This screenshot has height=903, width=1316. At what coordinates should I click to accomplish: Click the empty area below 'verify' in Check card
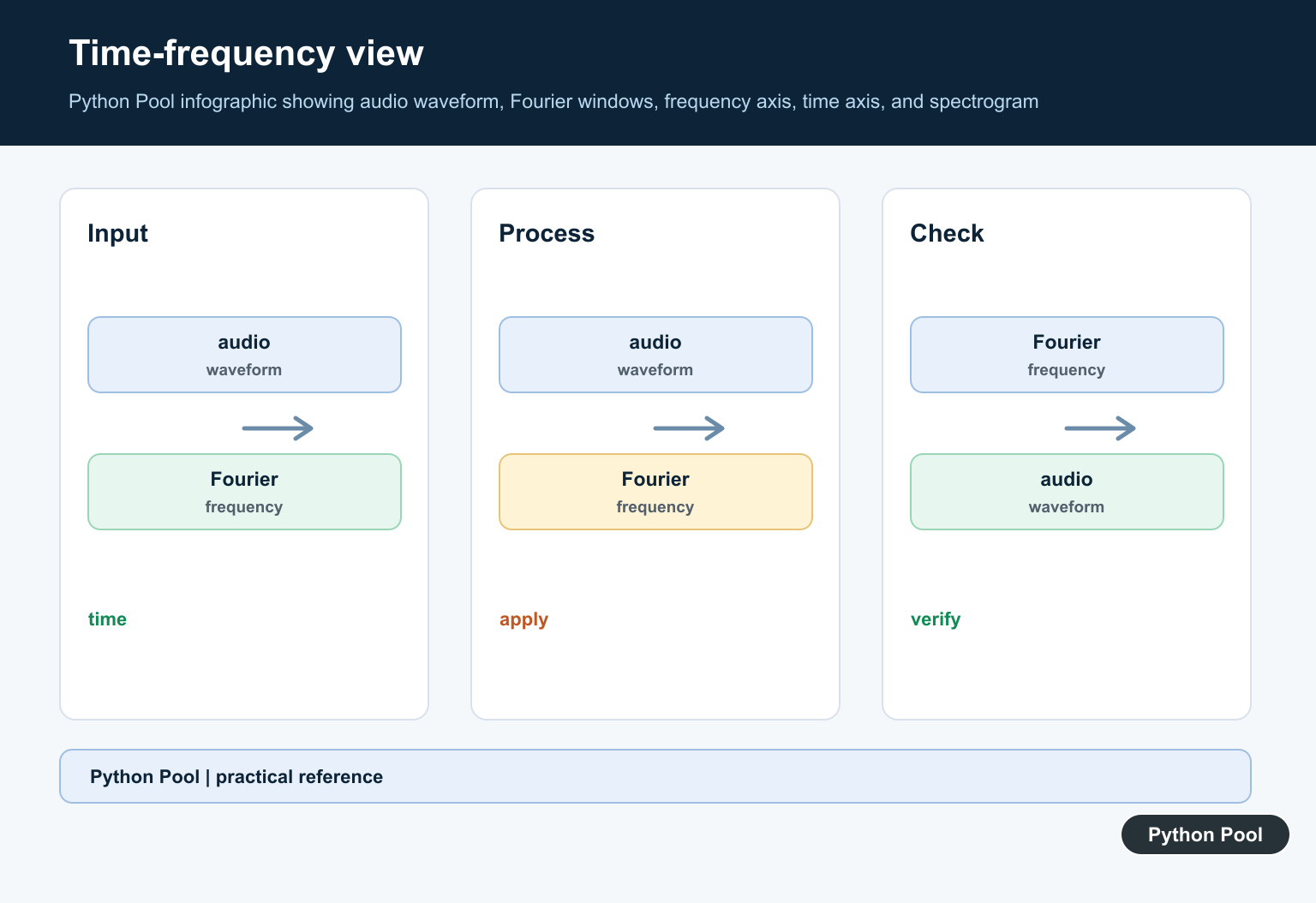point(1067,677)
